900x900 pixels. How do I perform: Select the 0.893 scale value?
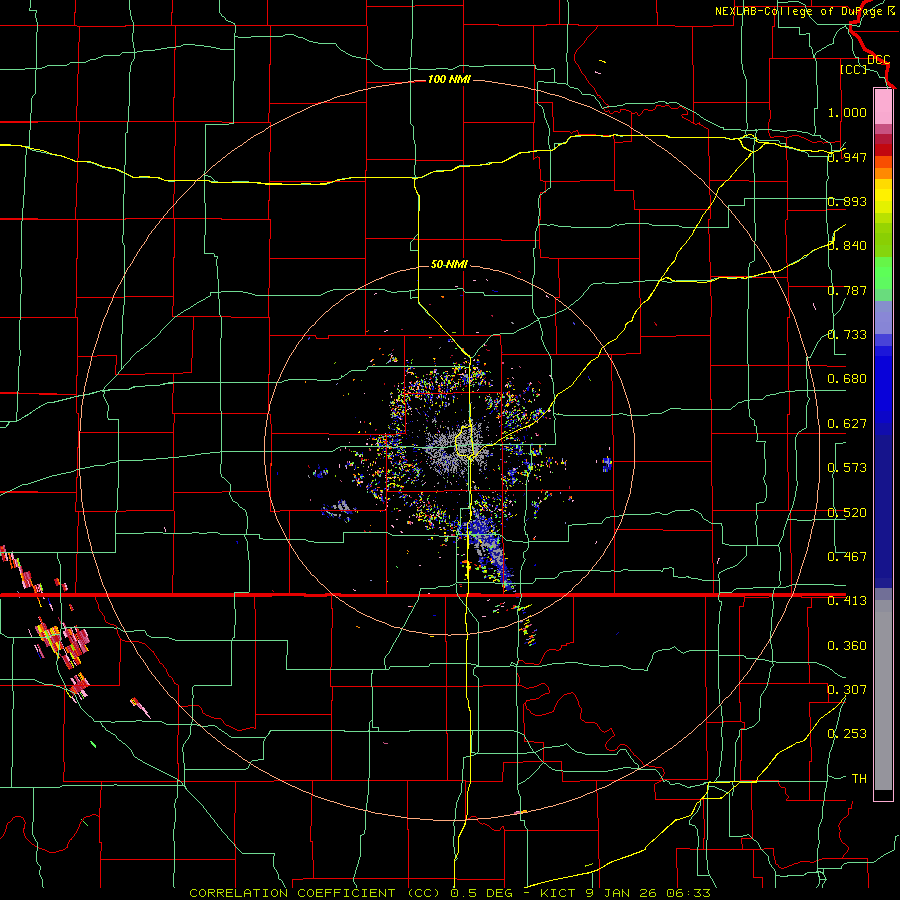coord(847,201)
